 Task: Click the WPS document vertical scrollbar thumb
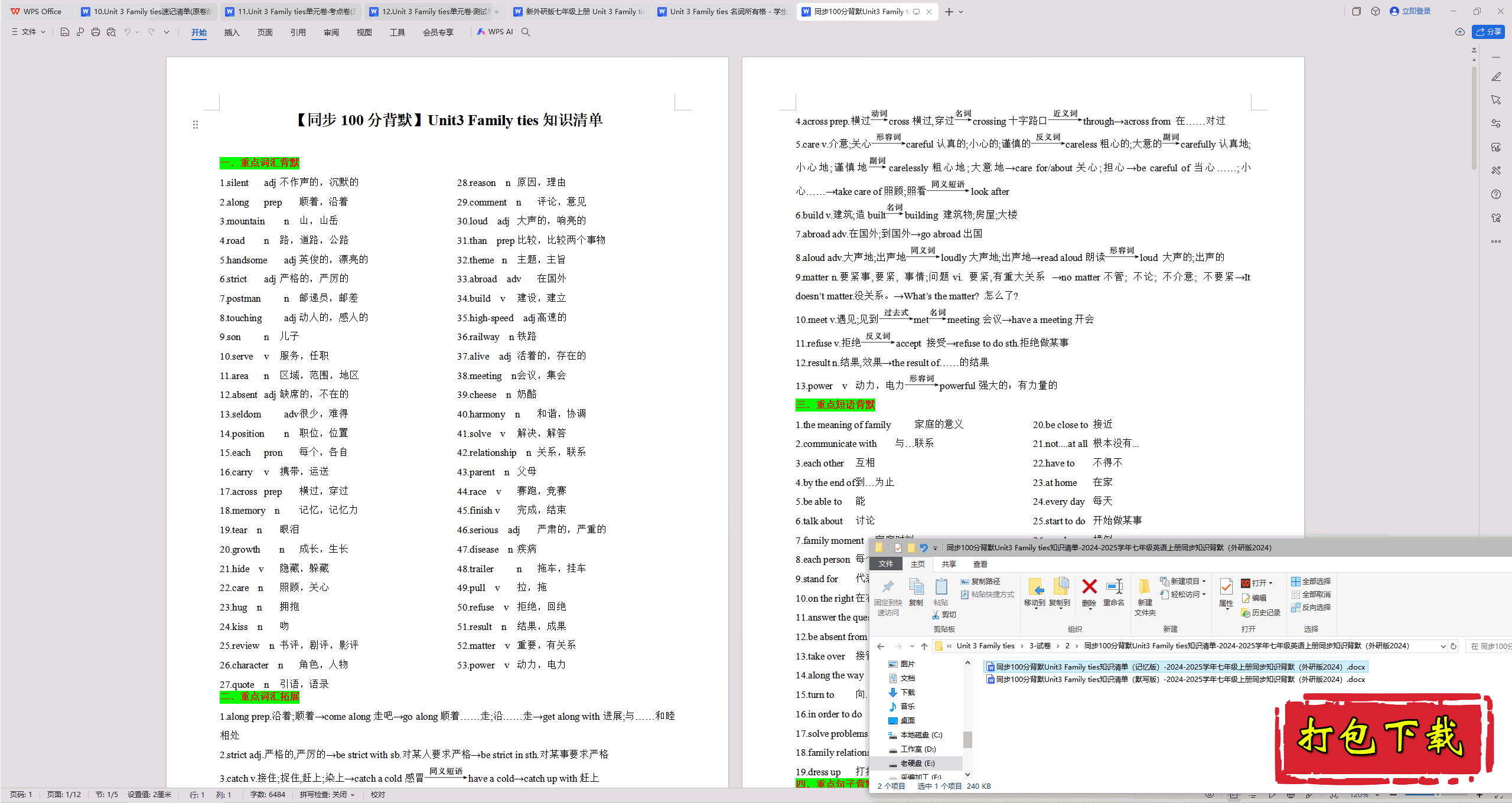1474,118
